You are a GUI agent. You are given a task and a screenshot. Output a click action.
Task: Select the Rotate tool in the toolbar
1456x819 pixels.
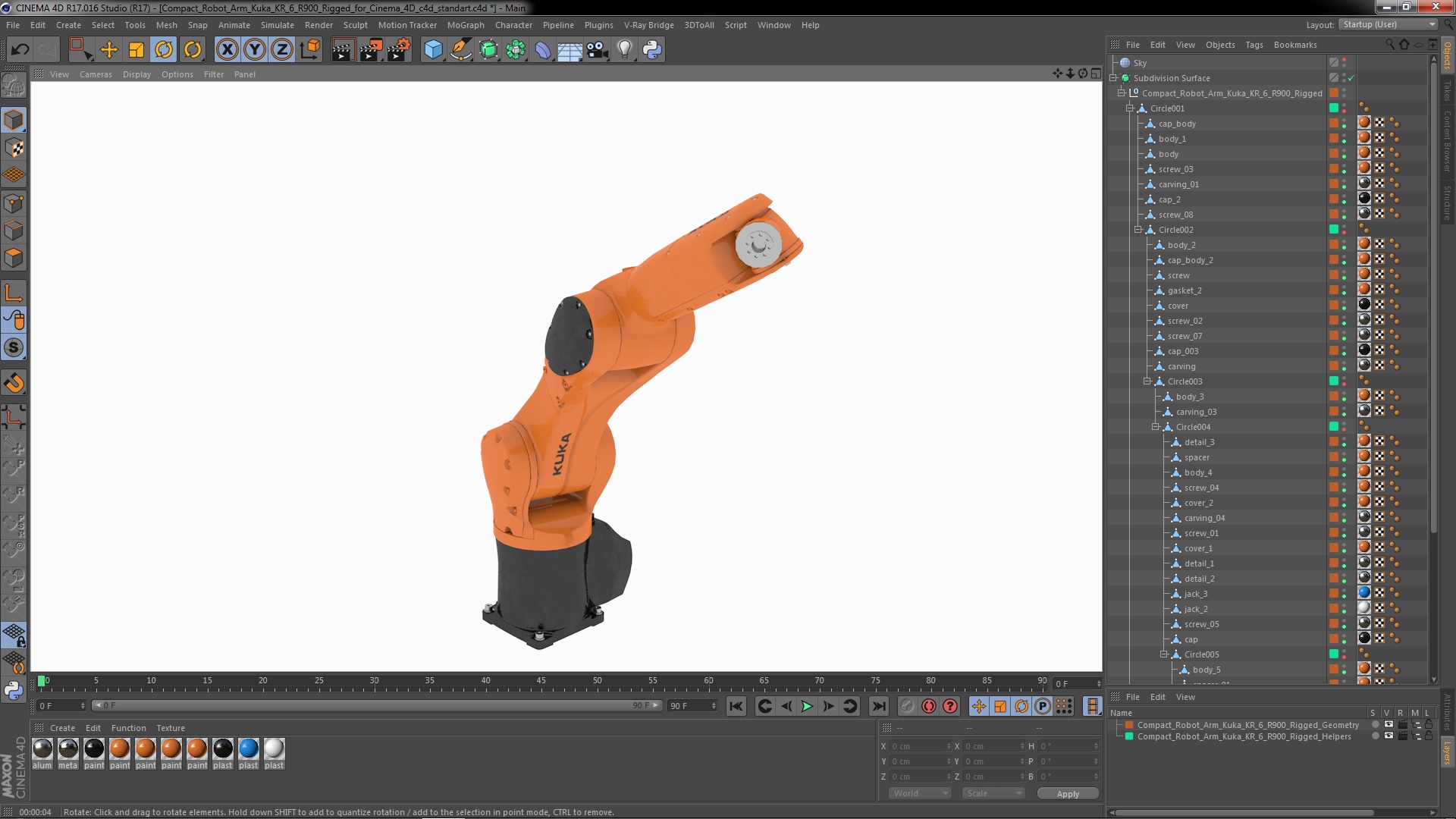(164, 50)
